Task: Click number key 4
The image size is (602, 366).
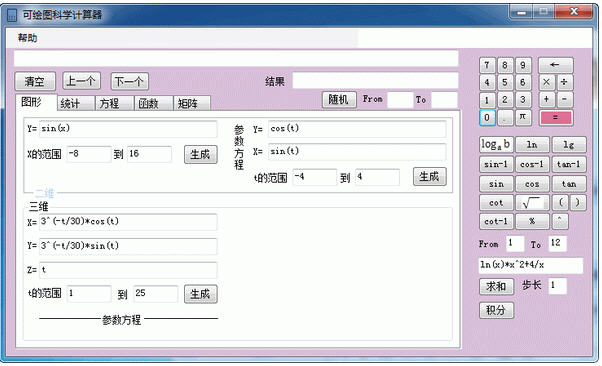Action: [487, 82]
